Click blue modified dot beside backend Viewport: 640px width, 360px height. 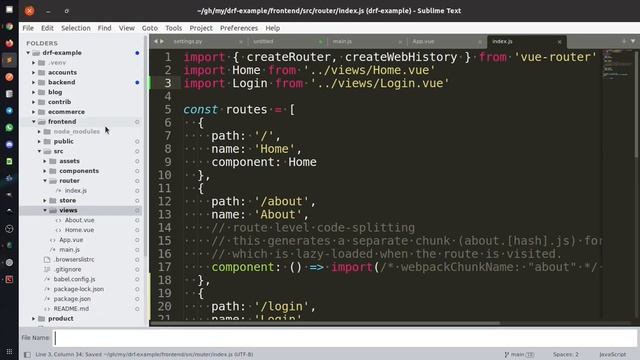137,82
